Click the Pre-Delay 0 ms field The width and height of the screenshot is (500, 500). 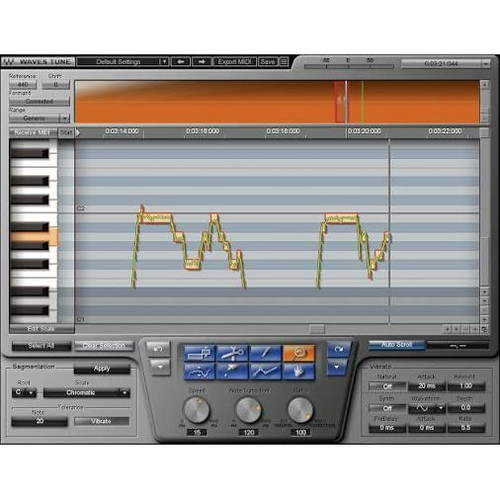pos(387,428)
